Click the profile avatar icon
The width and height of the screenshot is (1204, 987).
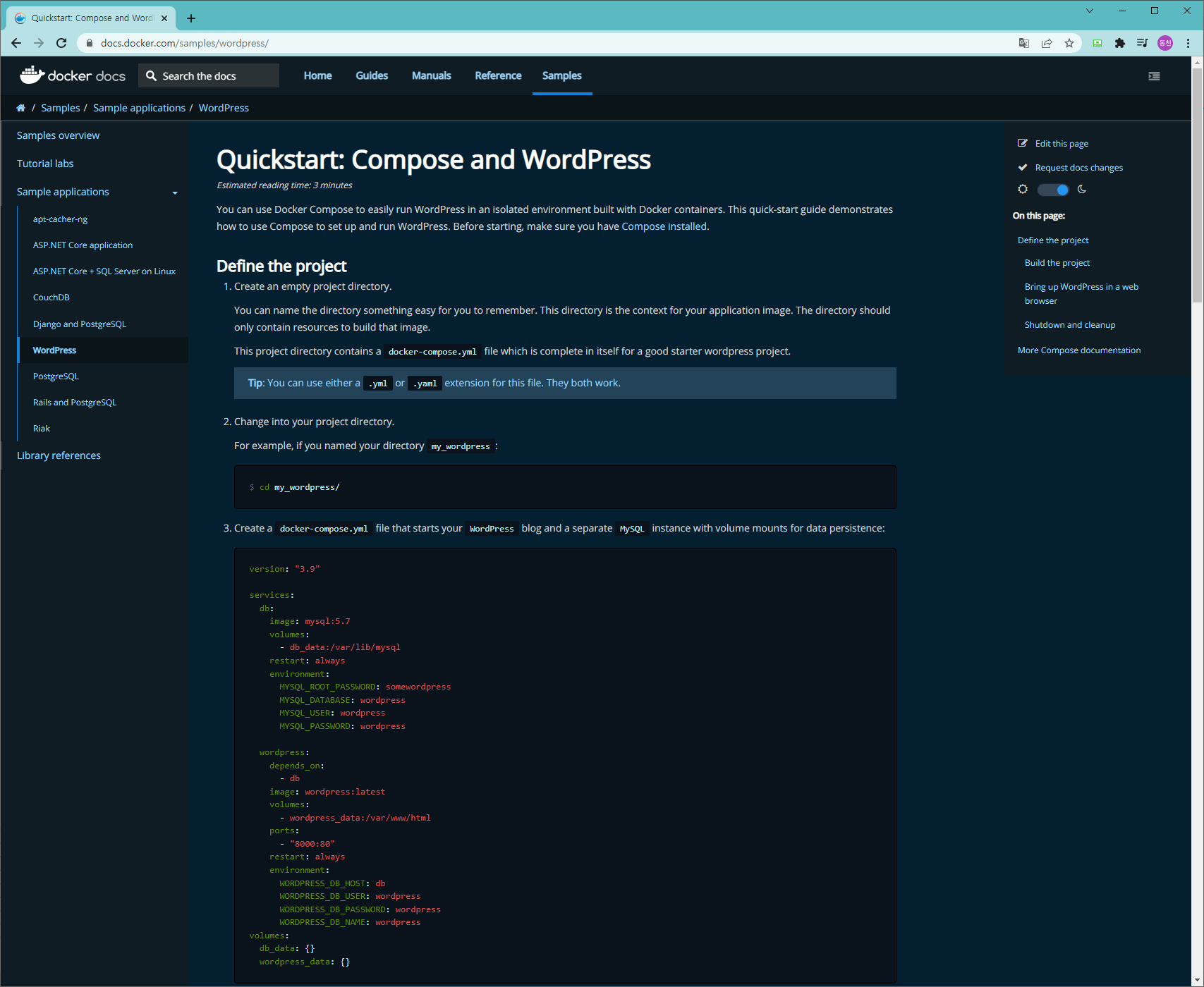tap(1165, 43)
